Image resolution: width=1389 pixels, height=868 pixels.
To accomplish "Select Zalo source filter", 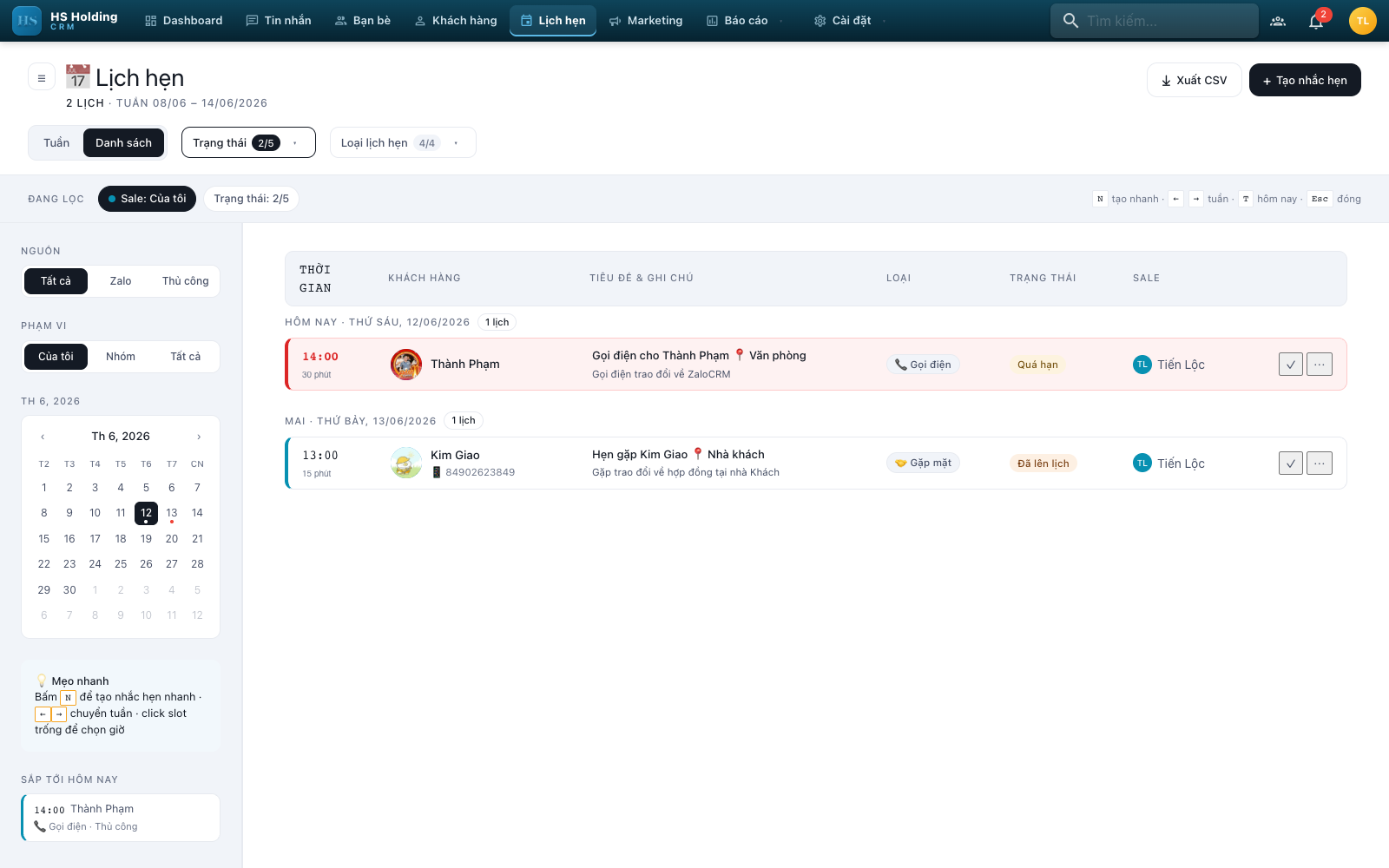I will [x=121, y=281].
